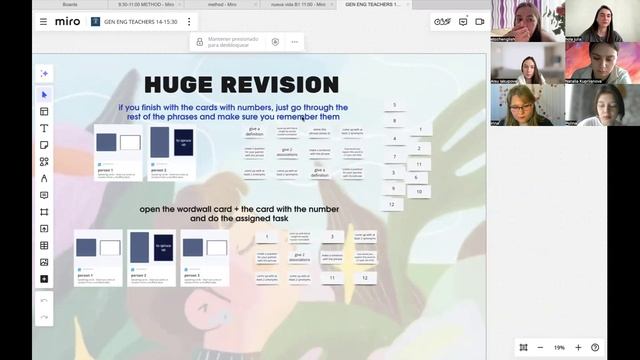Open the help question mark button
Image resolution: width=640 pixels, height=360 pixels.
click(x=595, y=347)
